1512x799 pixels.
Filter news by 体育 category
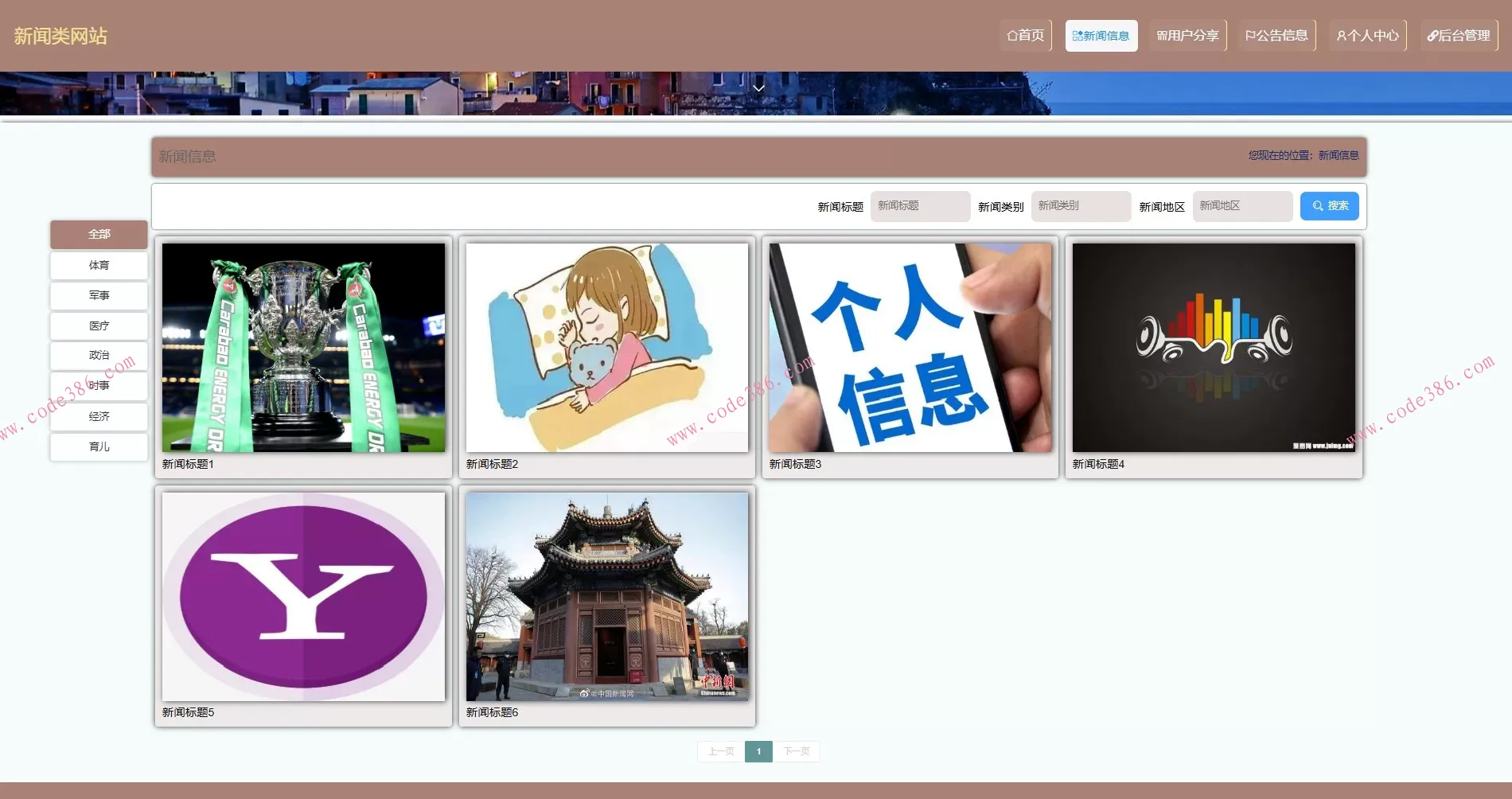pos(99,265)
